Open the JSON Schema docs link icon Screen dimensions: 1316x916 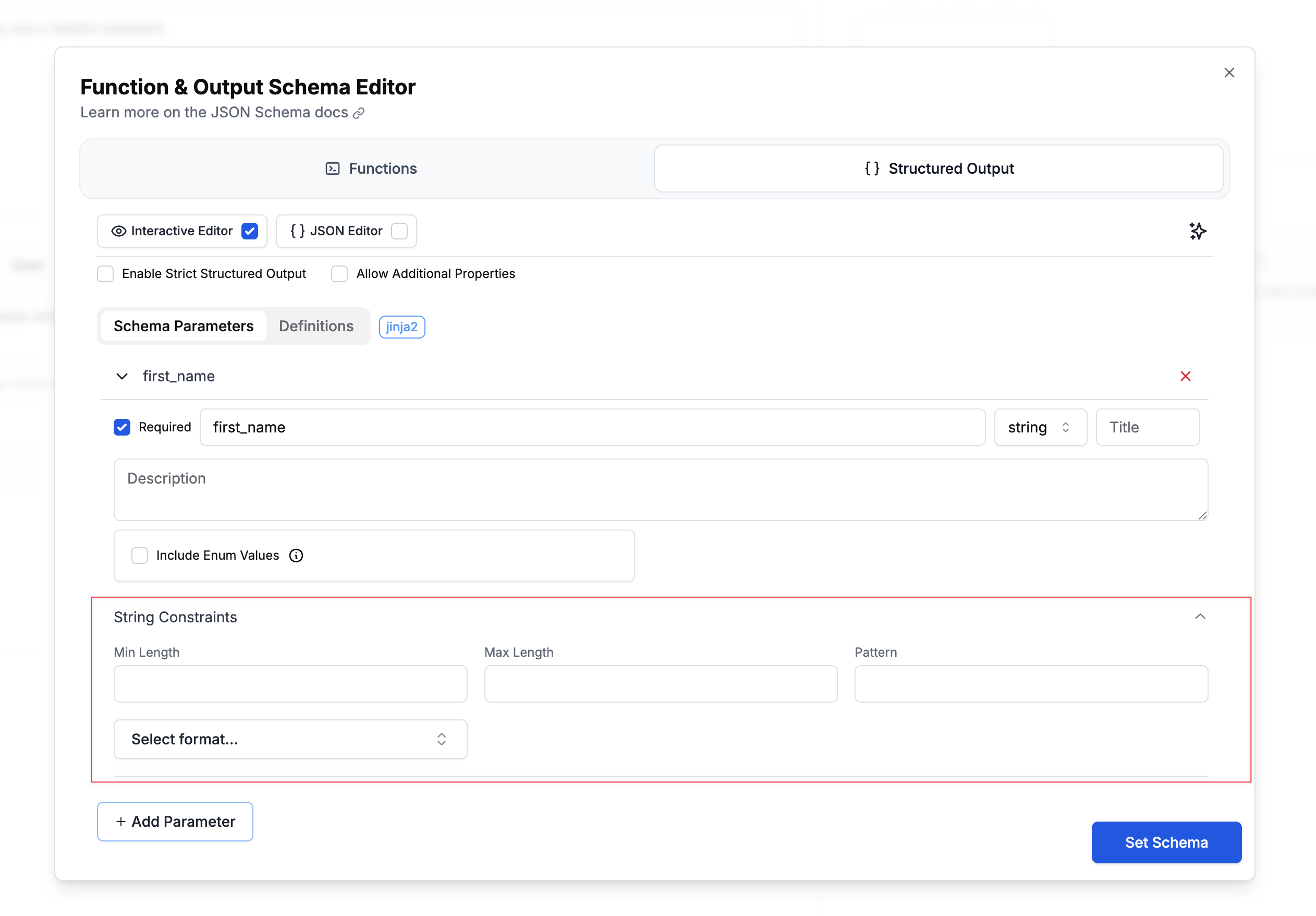359,113
